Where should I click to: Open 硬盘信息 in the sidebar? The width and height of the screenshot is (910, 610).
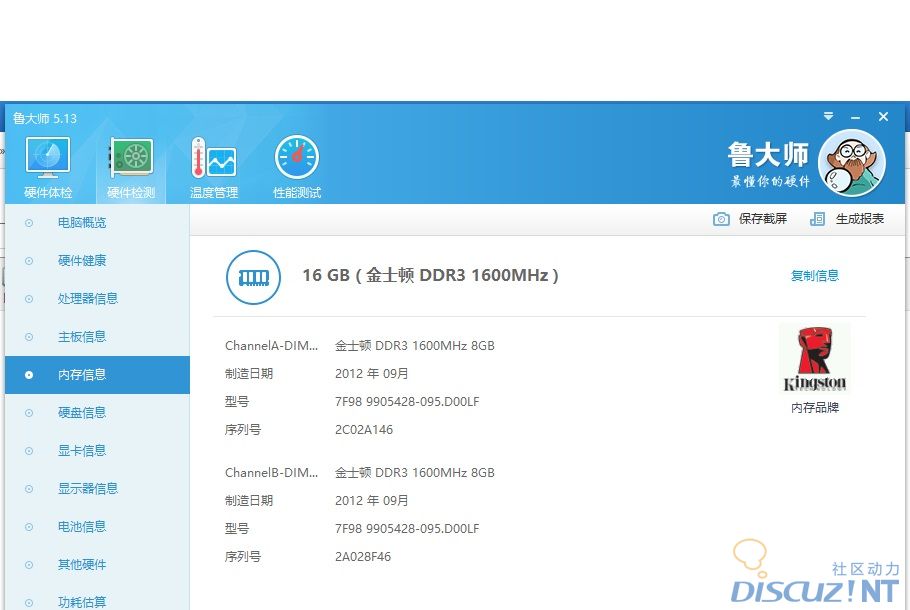tap(97, 413)
